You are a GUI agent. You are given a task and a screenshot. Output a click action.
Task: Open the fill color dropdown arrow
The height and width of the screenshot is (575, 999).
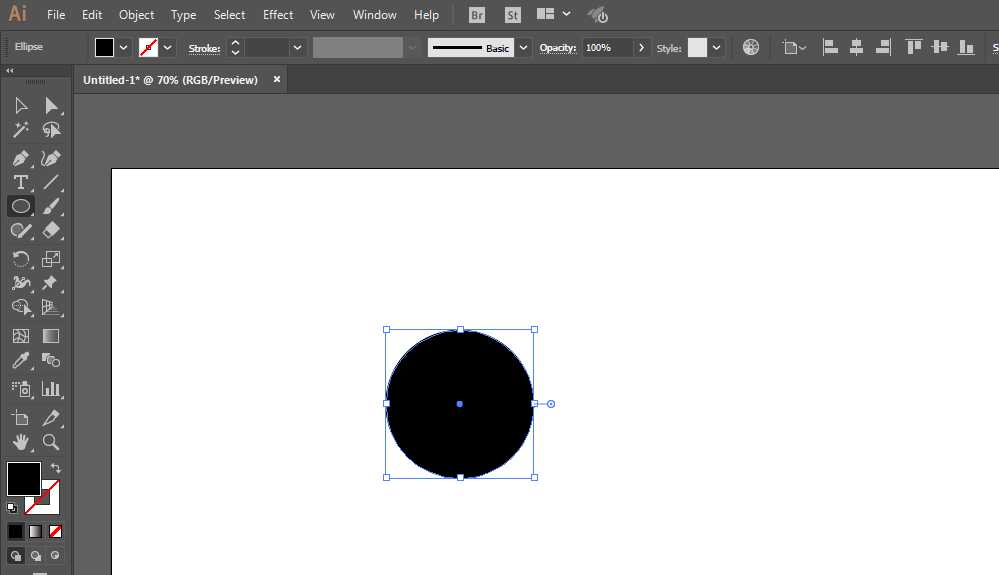[124, 48]
